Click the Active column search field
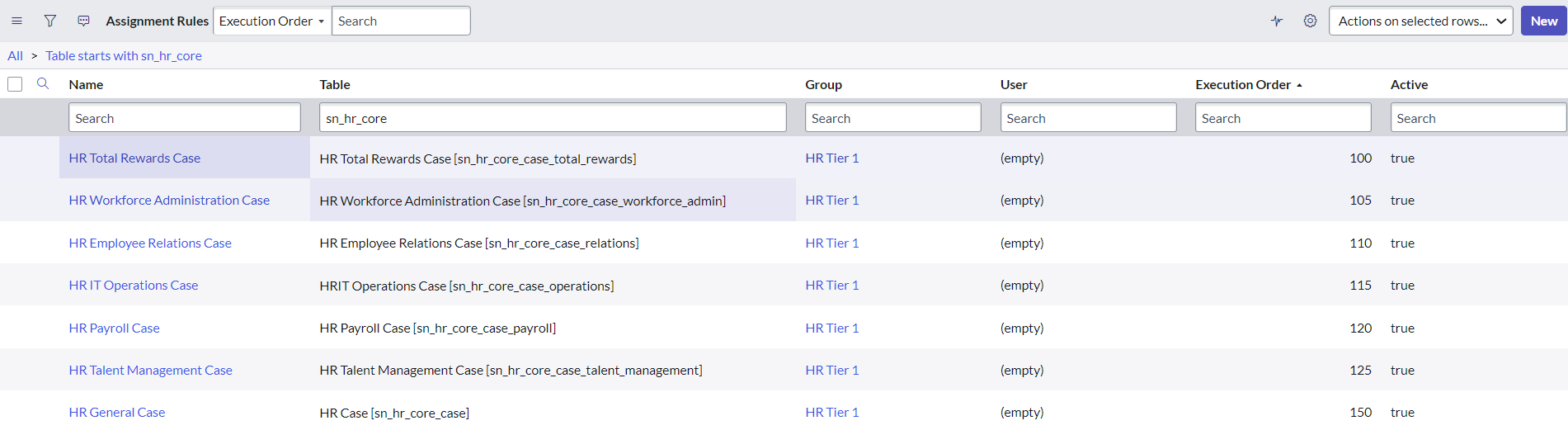The height and width of the screenshot is (430, 1568). [x=1478, y=117]
